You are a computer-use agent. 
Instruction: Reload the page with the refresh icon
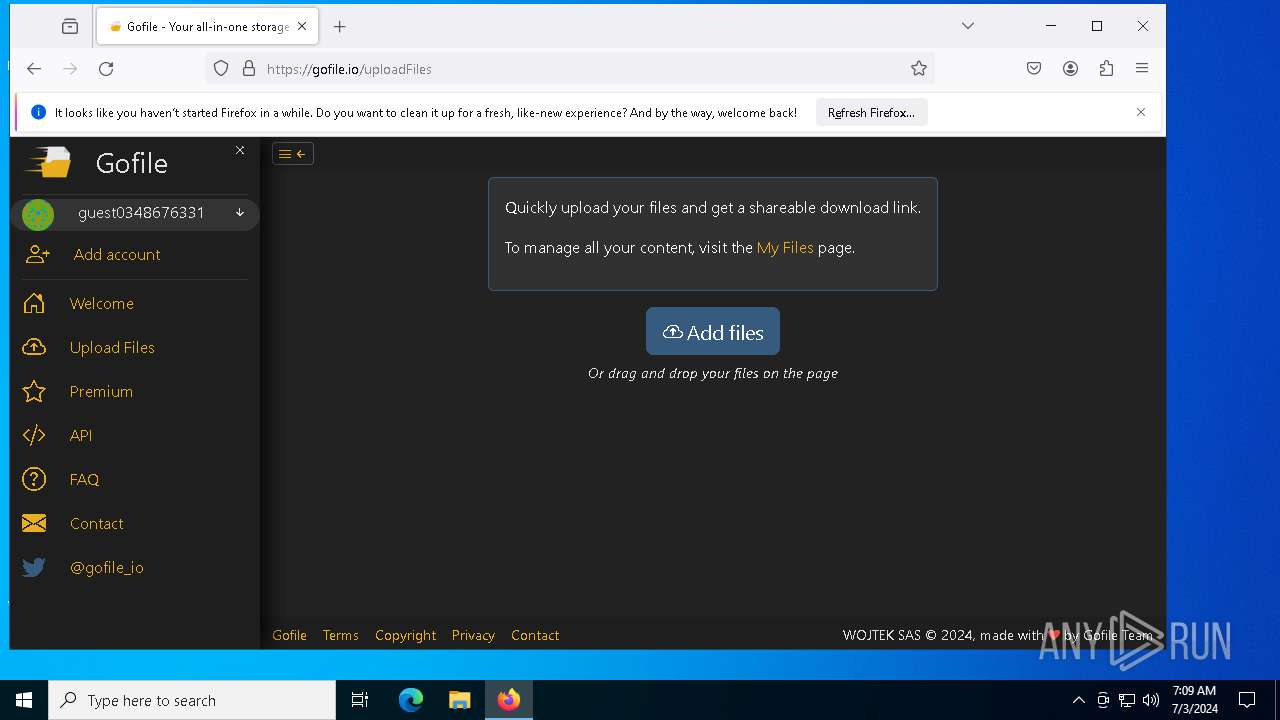(x=106, y=69)
